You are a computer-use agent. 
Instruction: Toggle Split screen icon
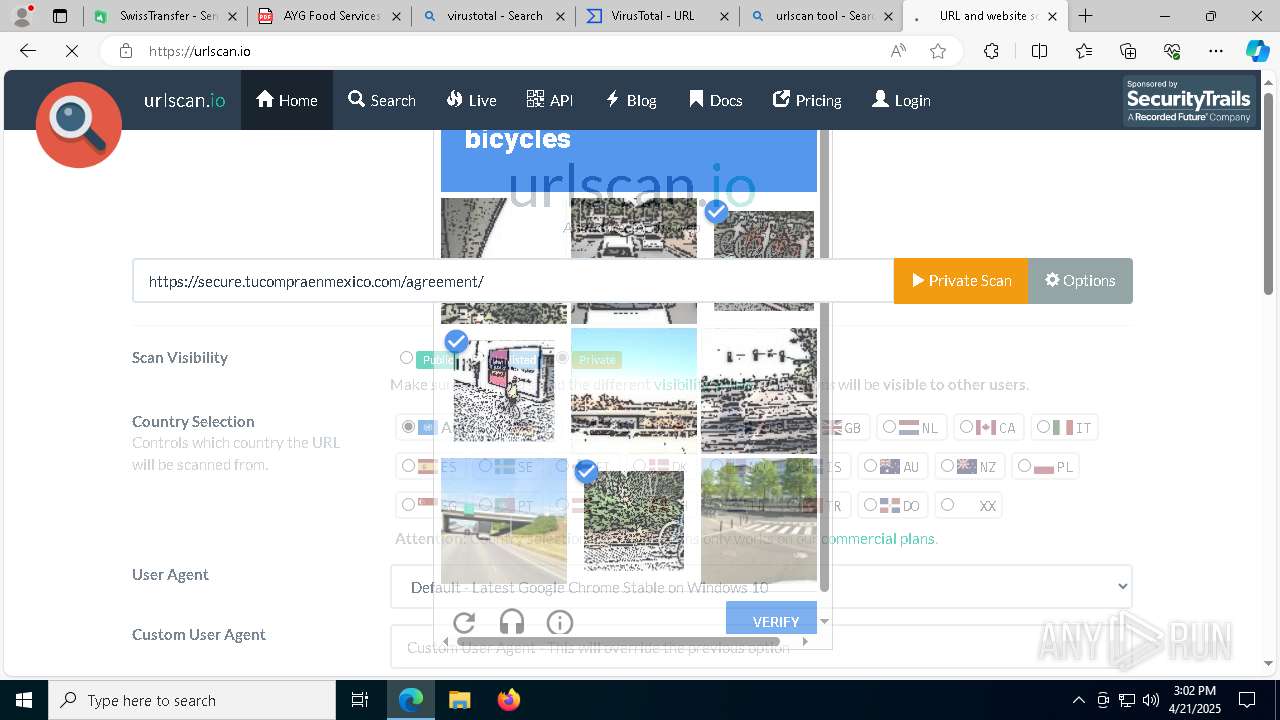tap(1039, 51)
